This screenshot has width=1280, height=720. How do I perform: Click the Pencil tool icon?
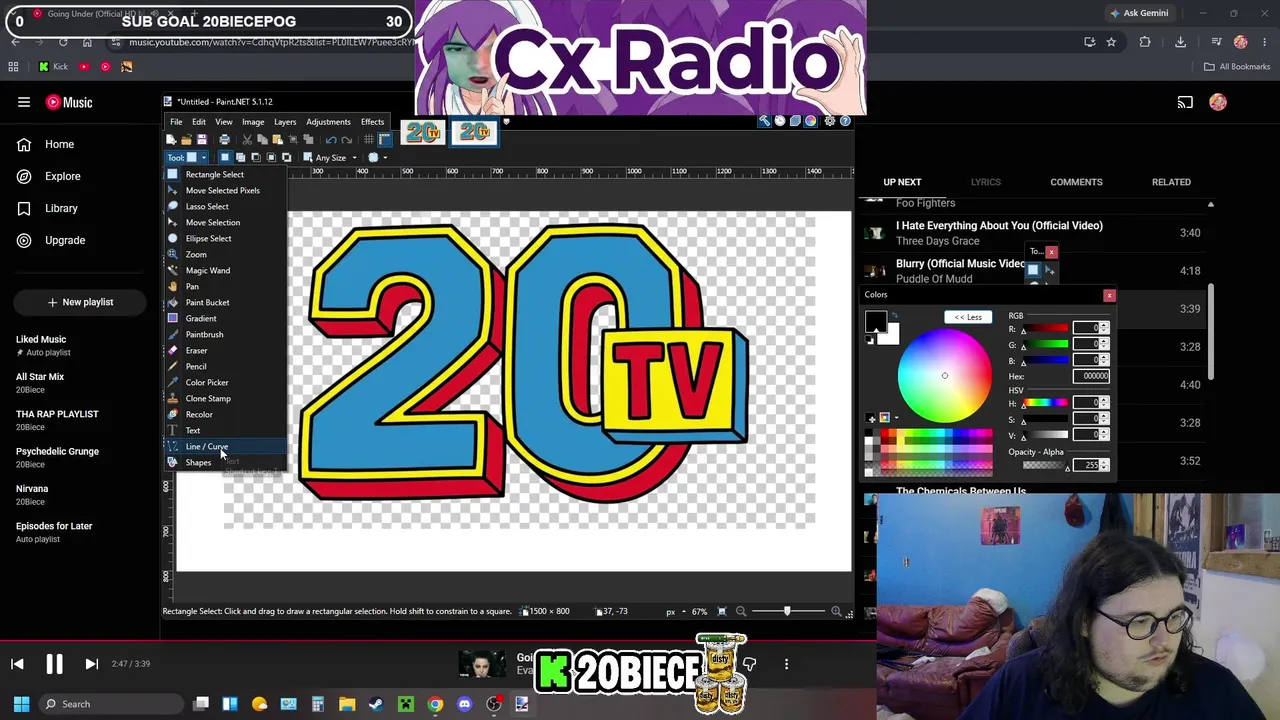173,366
